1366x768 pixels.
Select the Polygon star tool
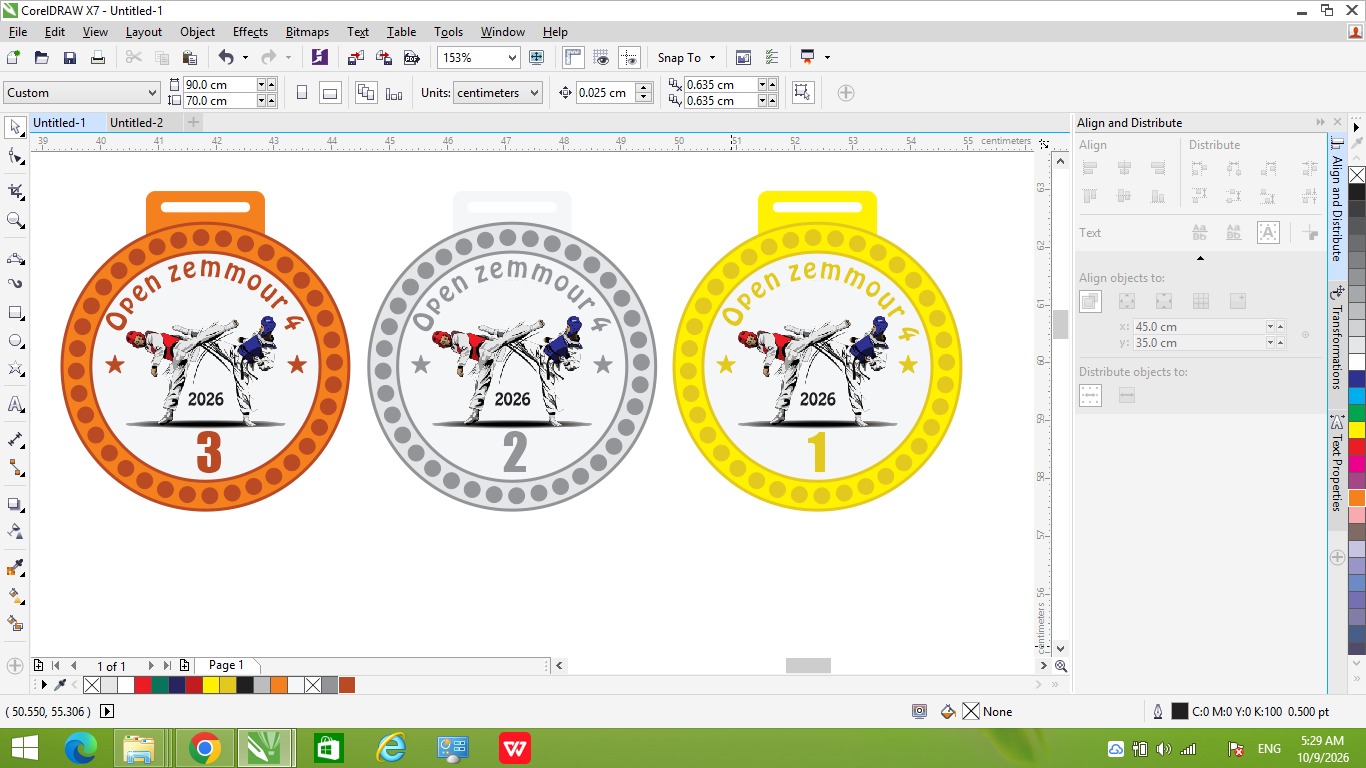point(16,370)
